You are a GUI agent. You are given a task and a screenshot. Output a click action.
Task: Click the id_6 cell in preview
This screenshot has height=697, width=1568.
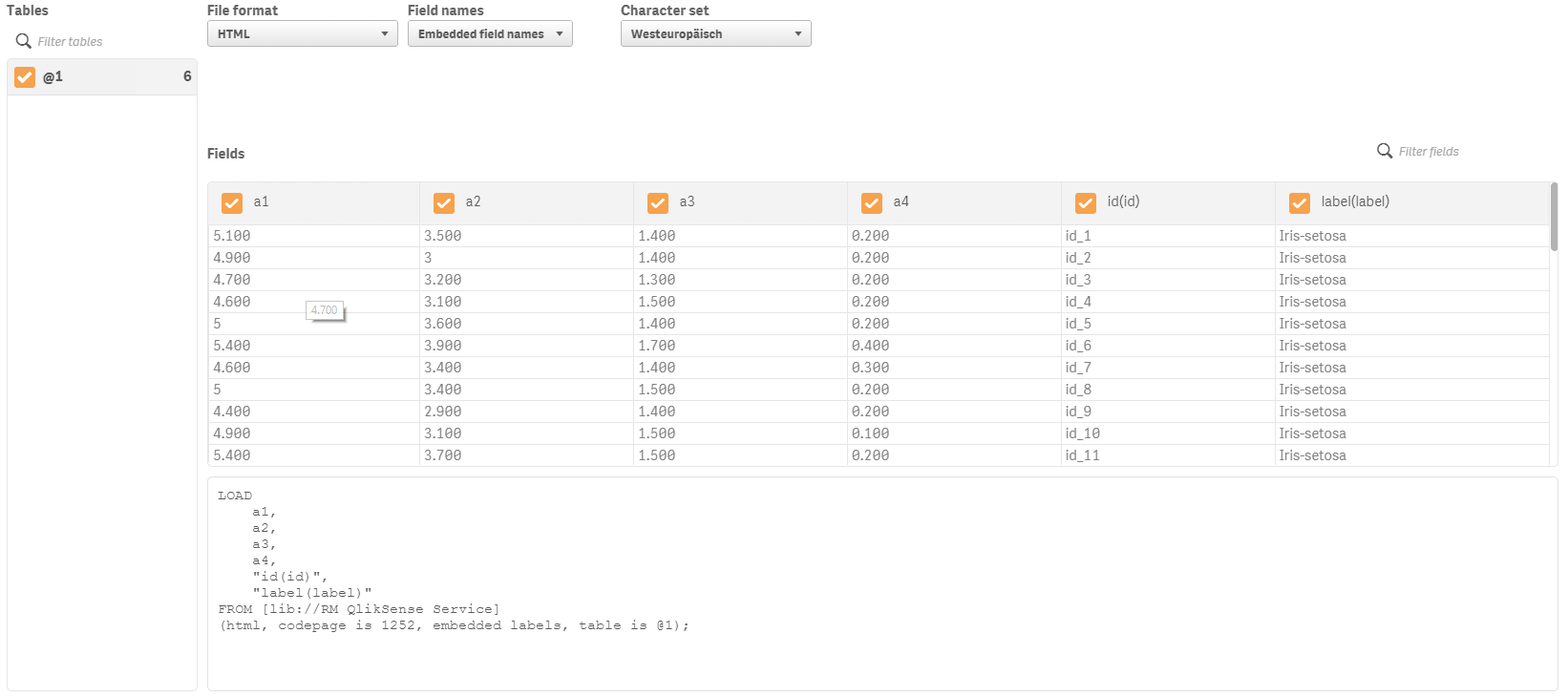point(1078,346)
